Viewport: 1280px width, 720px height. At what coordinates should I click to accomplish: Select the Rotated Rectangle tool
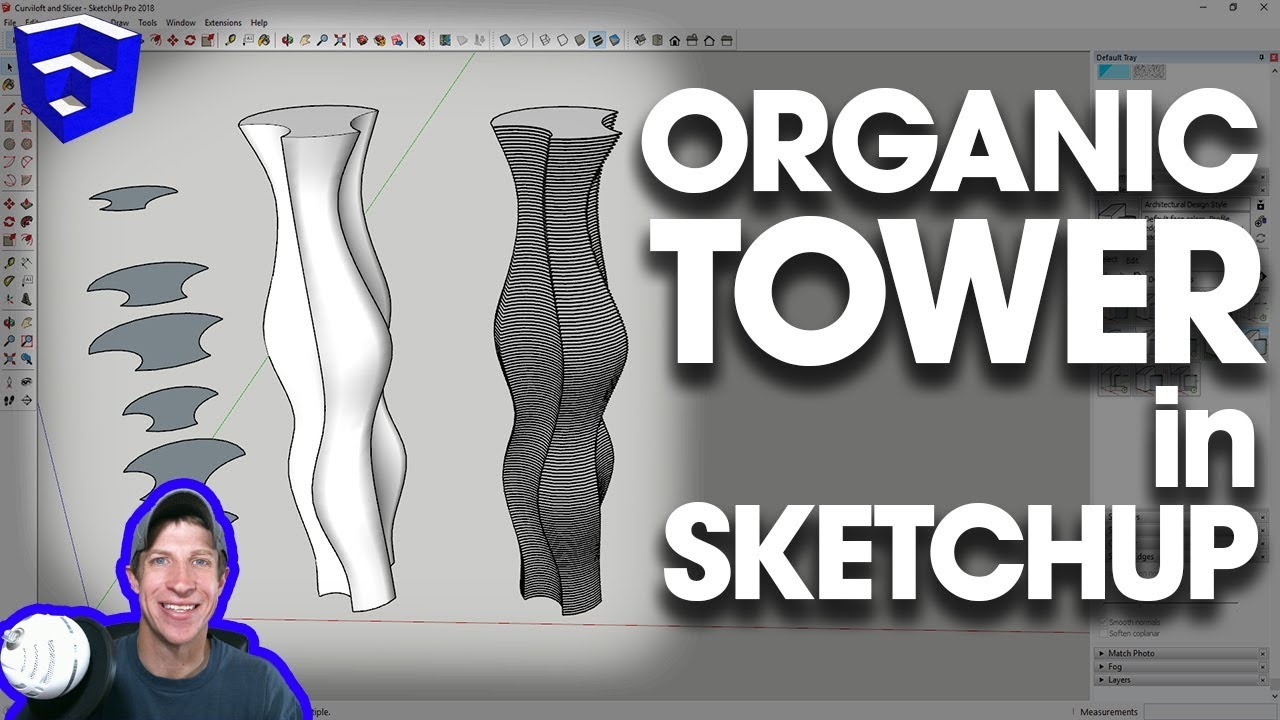[27, 126]
